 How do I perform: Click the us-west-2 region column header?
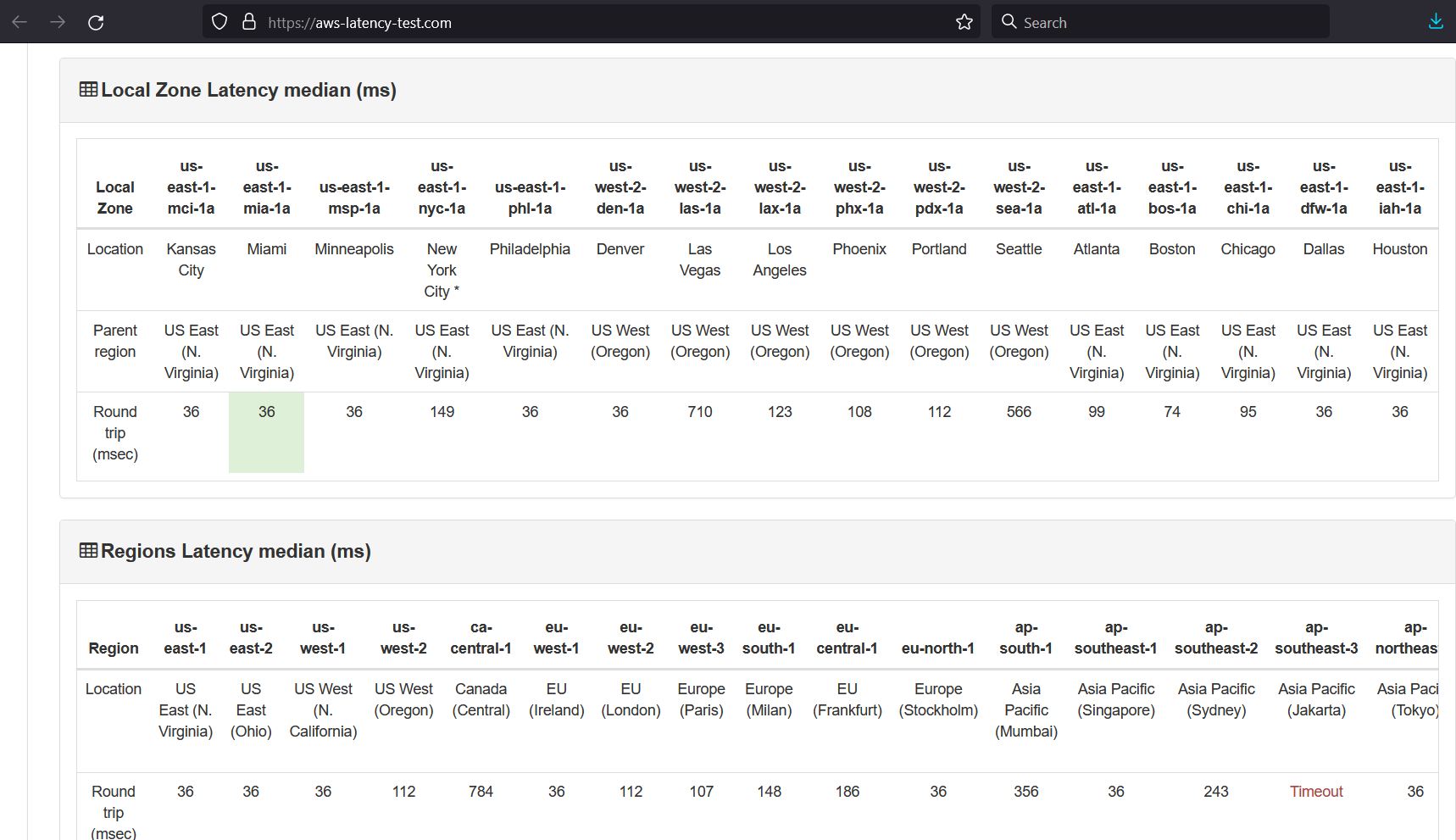pos(403,637)
